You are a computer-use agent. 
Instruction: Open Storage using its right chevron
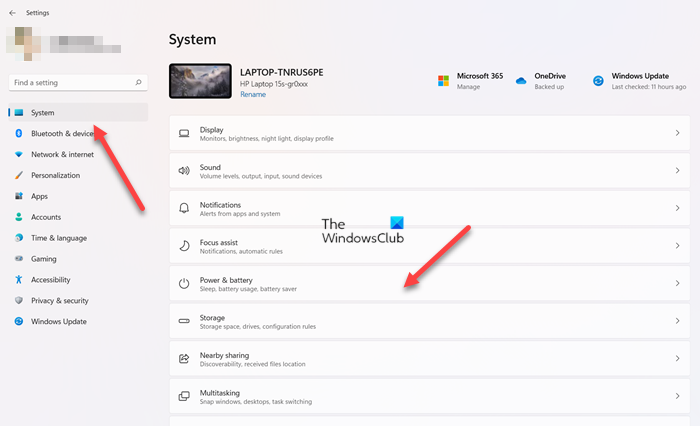pos(677,321)
